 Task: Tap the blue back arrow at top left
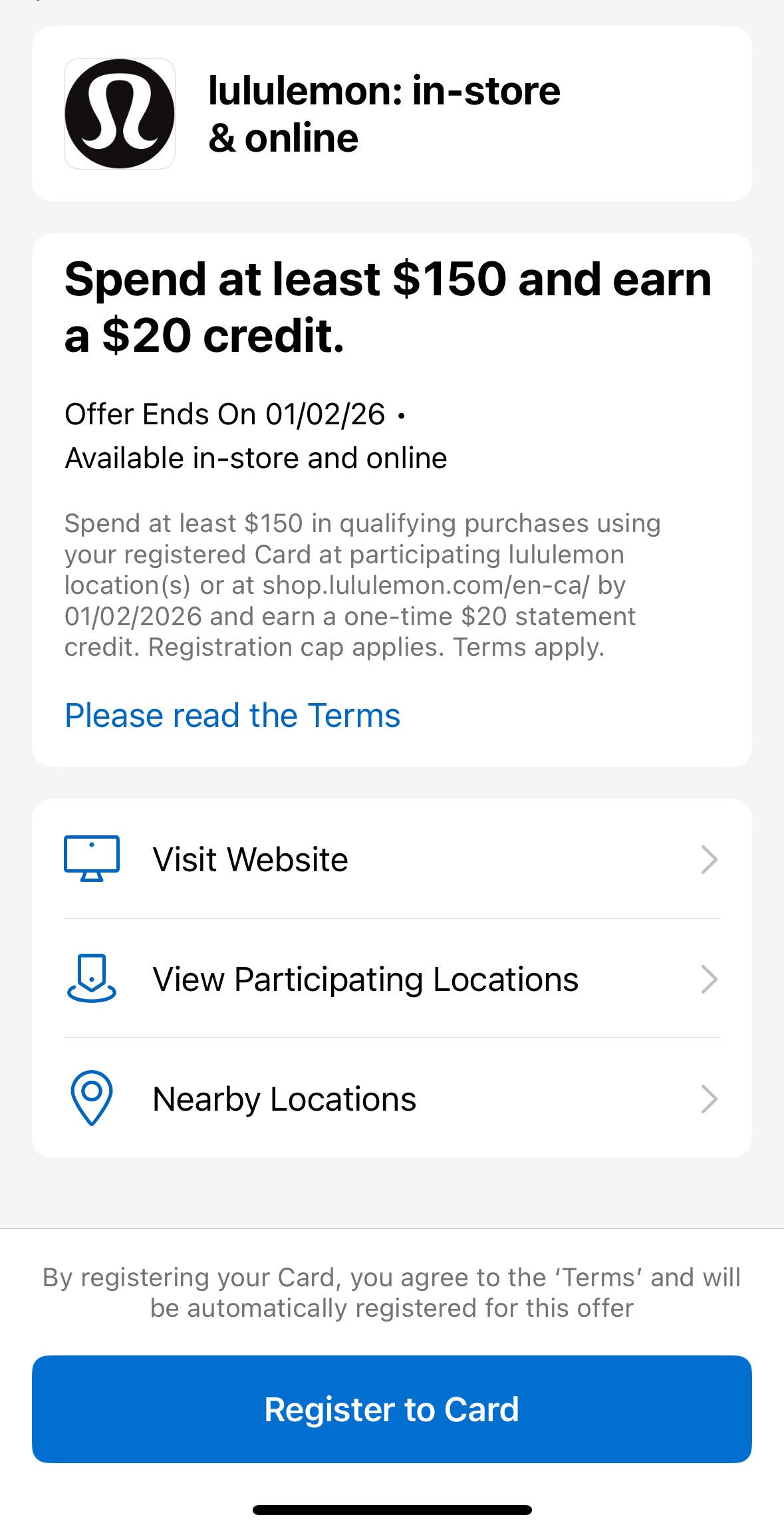pos(37,2)
